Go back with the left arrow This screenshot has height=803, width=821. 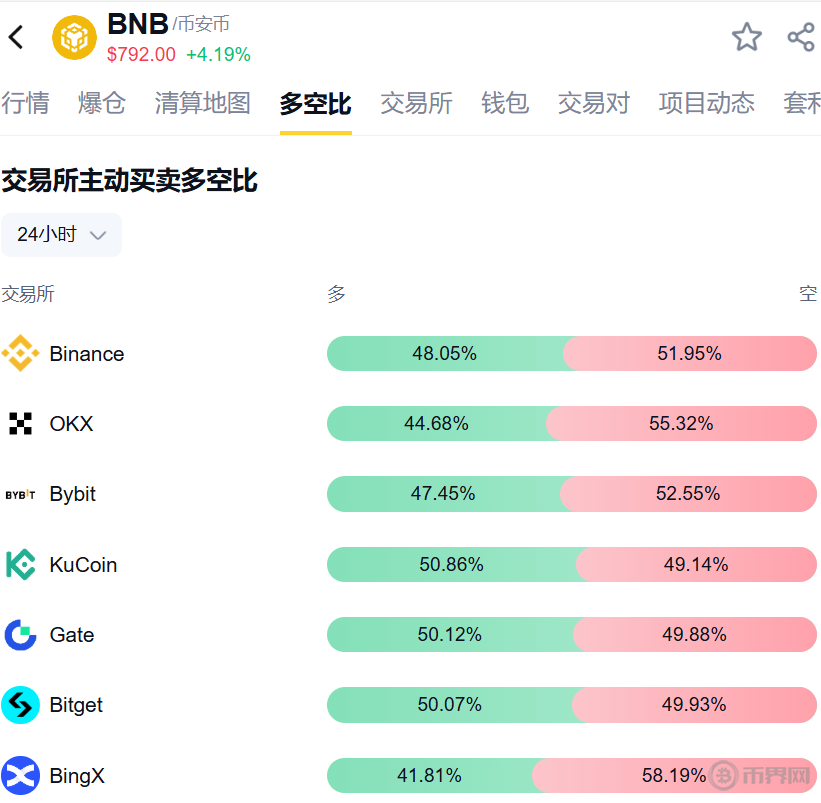16,38
